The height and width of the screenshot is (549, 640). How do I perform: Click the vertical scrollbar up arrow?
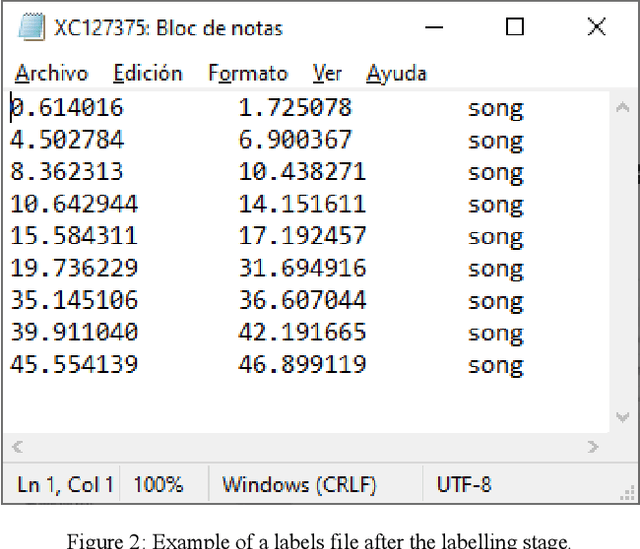(623, 105)
